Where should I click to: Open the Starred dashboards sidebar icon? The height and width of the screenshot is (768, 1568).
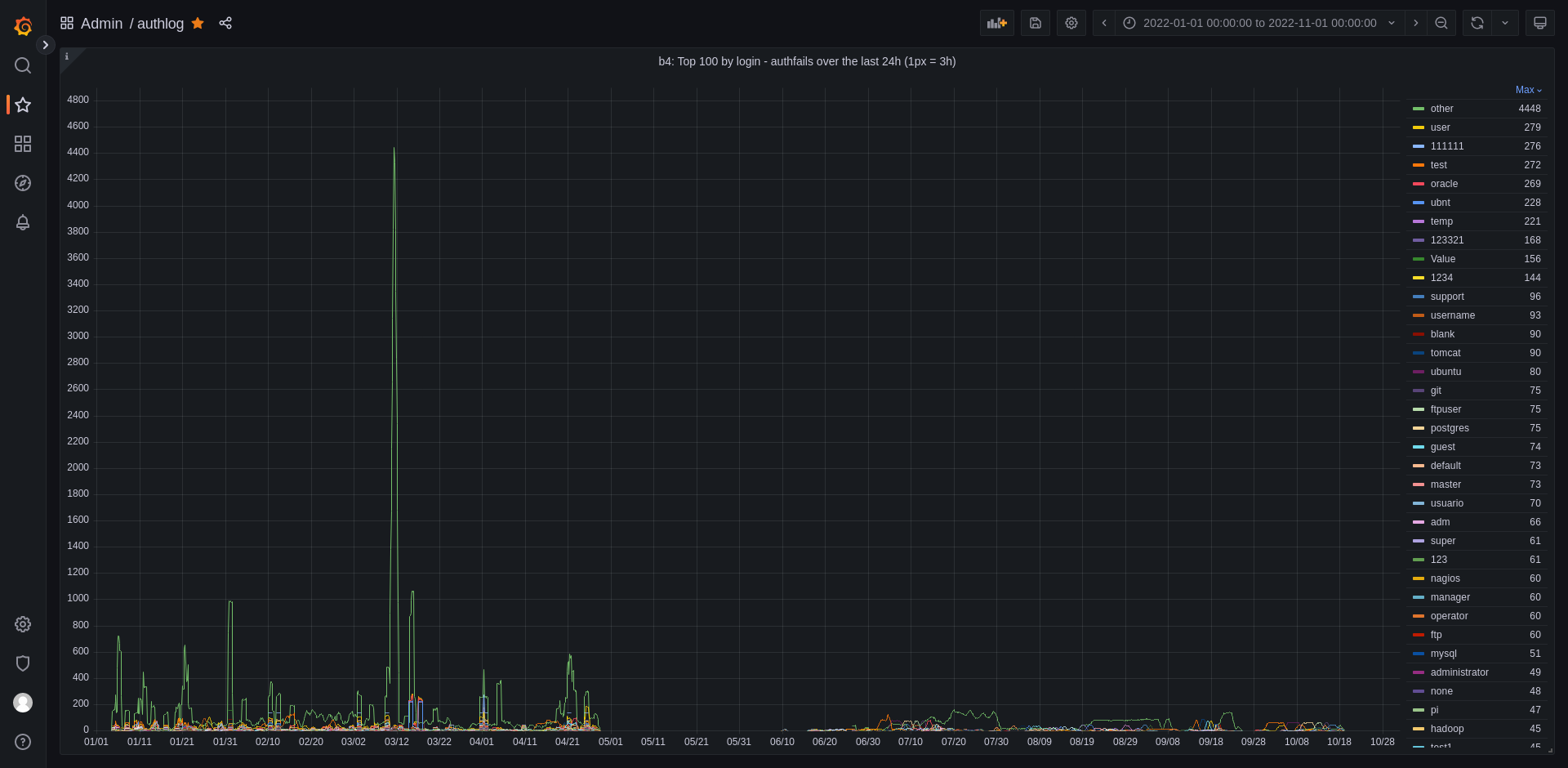[23, 105]
